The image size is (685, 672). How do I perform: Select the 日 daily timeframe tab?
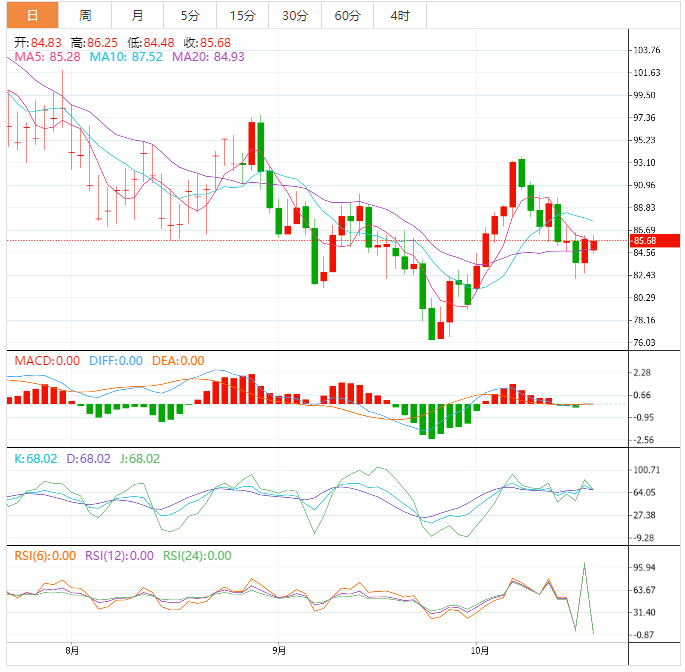pyautogui.click(x=32, y=15)
